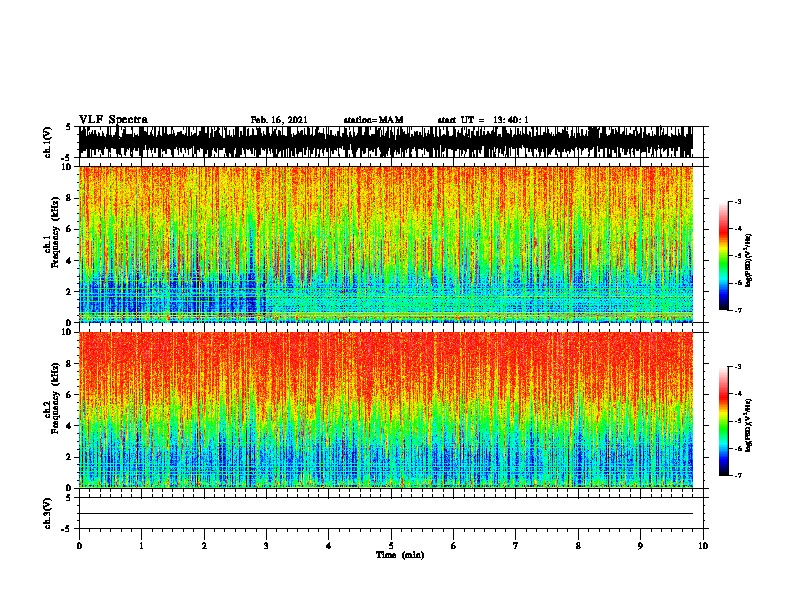This screenshot has height=612, width=792.
Task: Click the time axis tick label 1
Action: point(141,546)
